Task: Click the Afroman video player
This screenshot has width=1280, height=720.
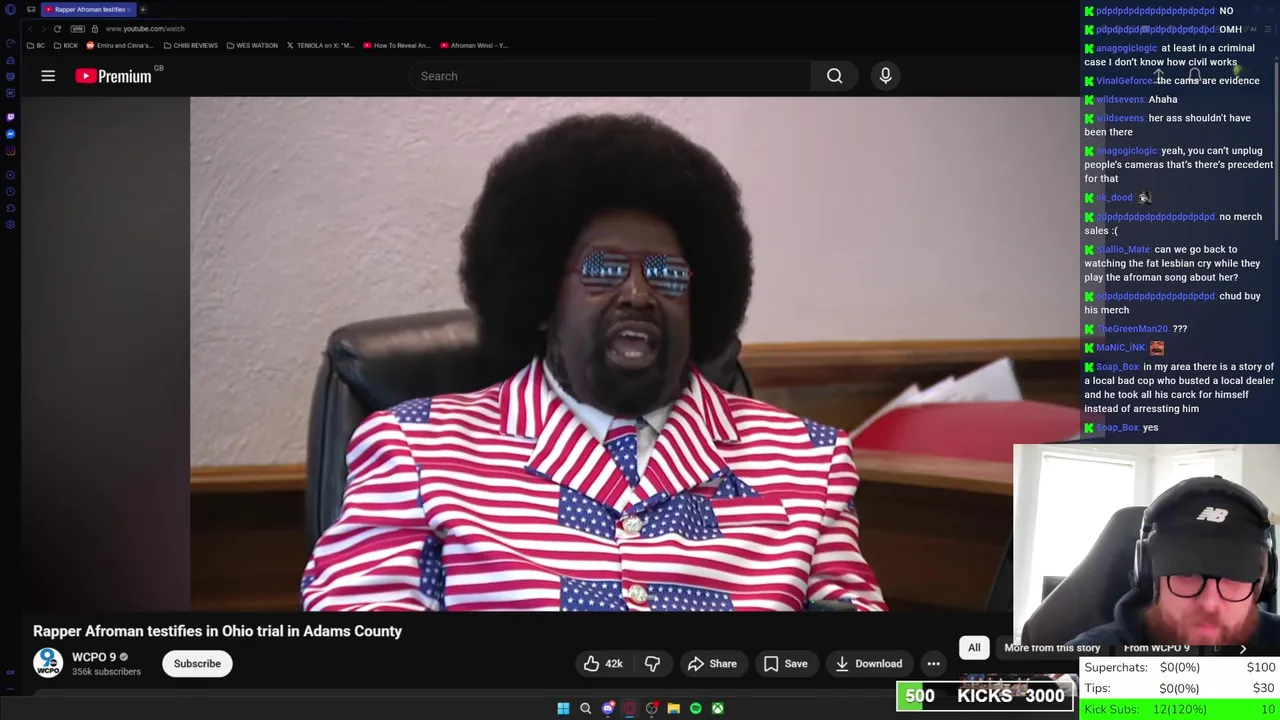Action: [x=634, y=354]
